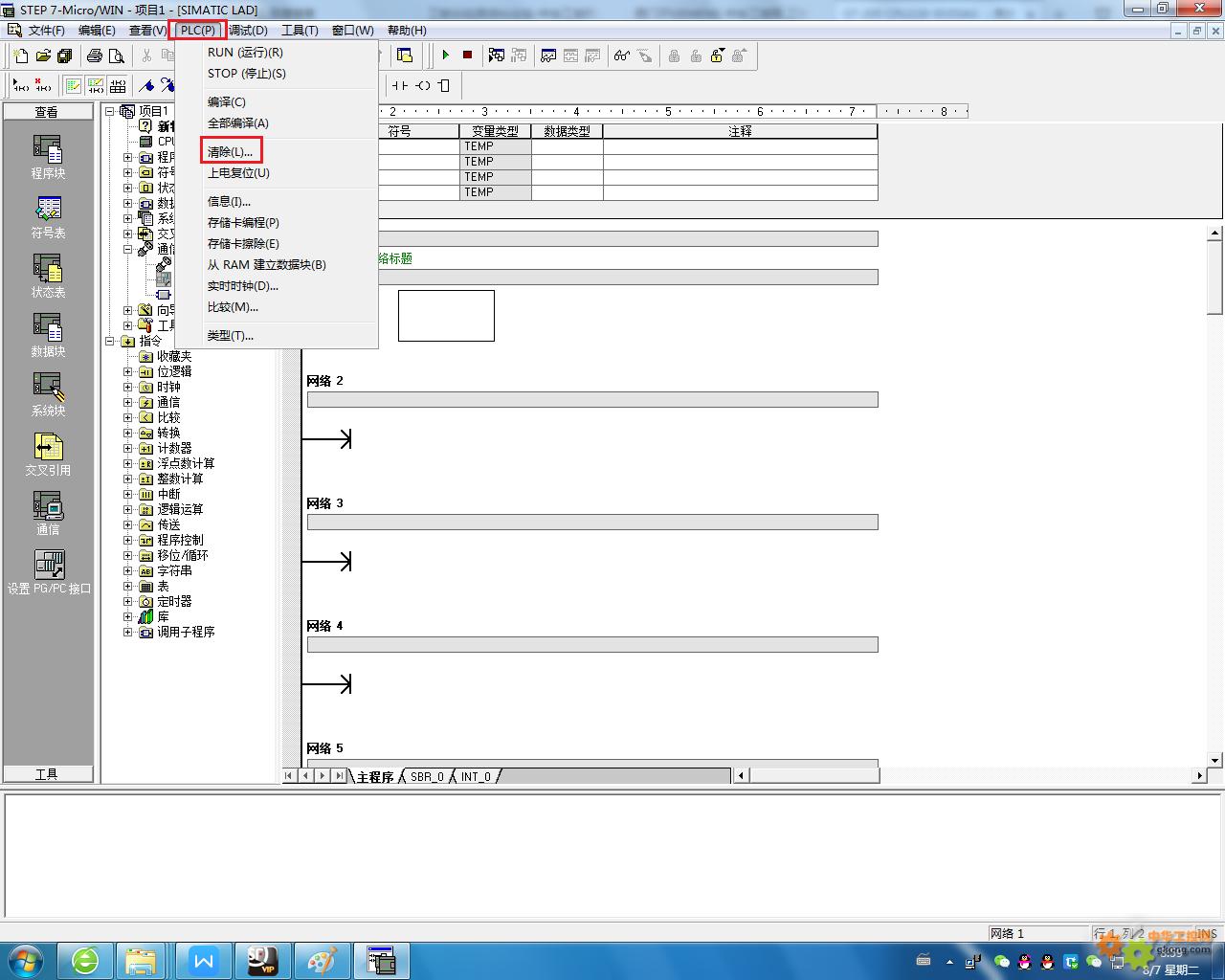Expand the 比较 instruction folder
The height and width of the screenshot is (980, 1225).
point(128,417)
